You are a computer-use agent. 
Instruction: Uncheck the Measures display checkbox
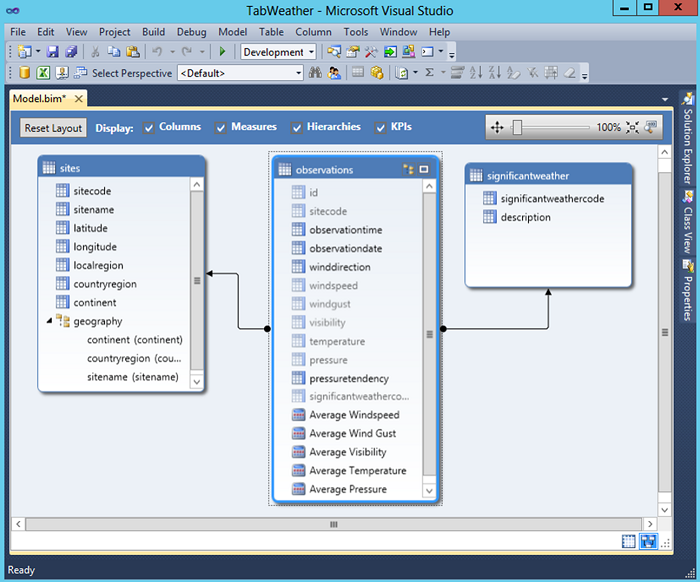point(221,128)
